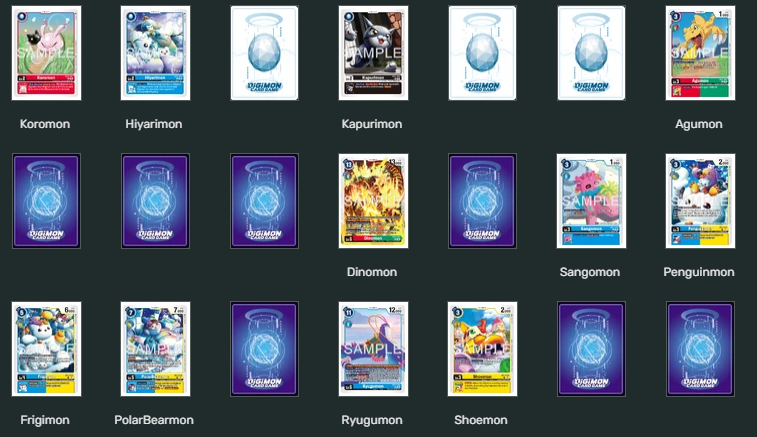
Task: Select the "Kapurimon" caption text
Action: 372,124
